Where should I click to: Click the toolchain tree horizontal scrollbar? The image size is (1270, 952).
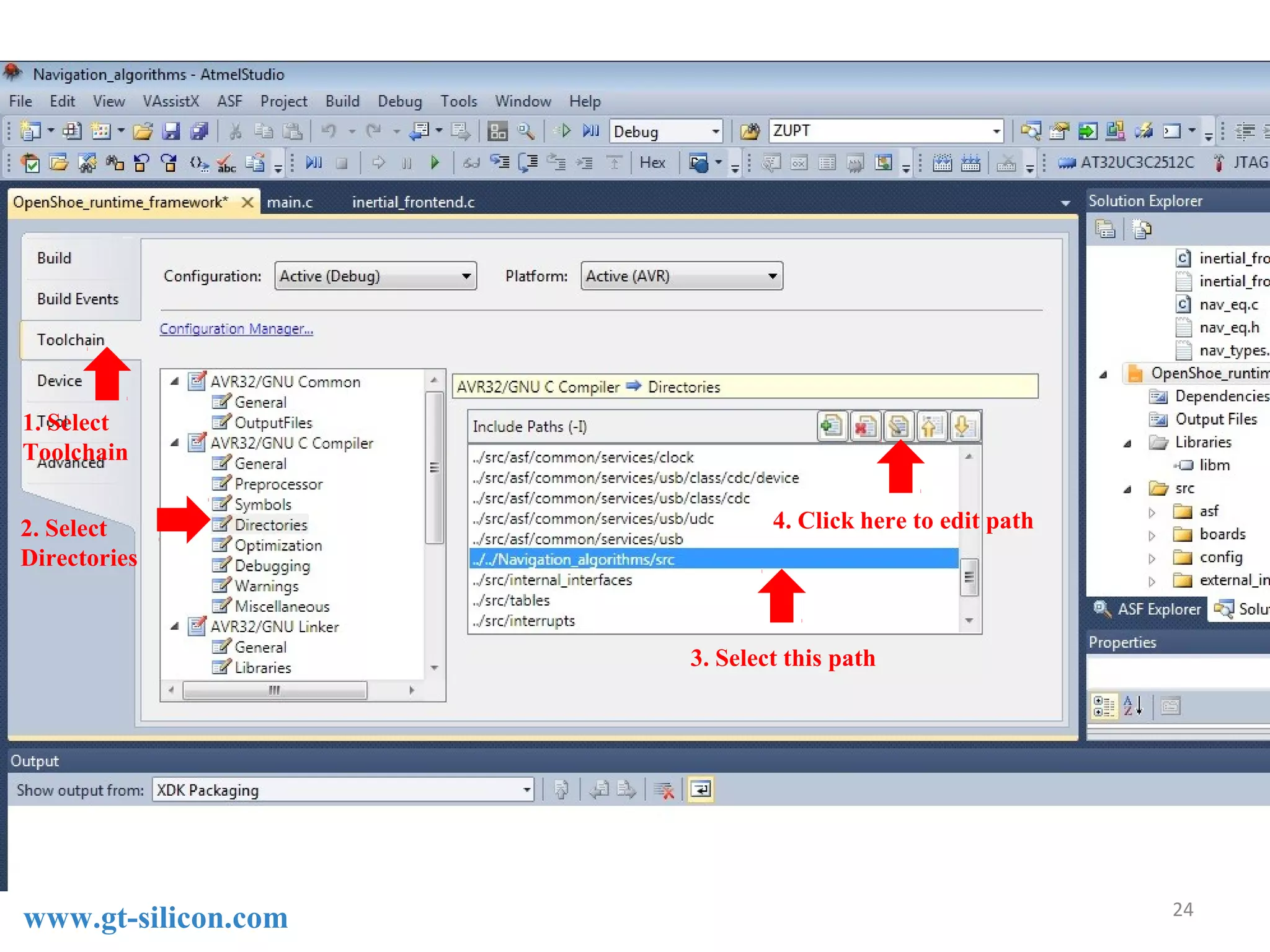point(274,690)
